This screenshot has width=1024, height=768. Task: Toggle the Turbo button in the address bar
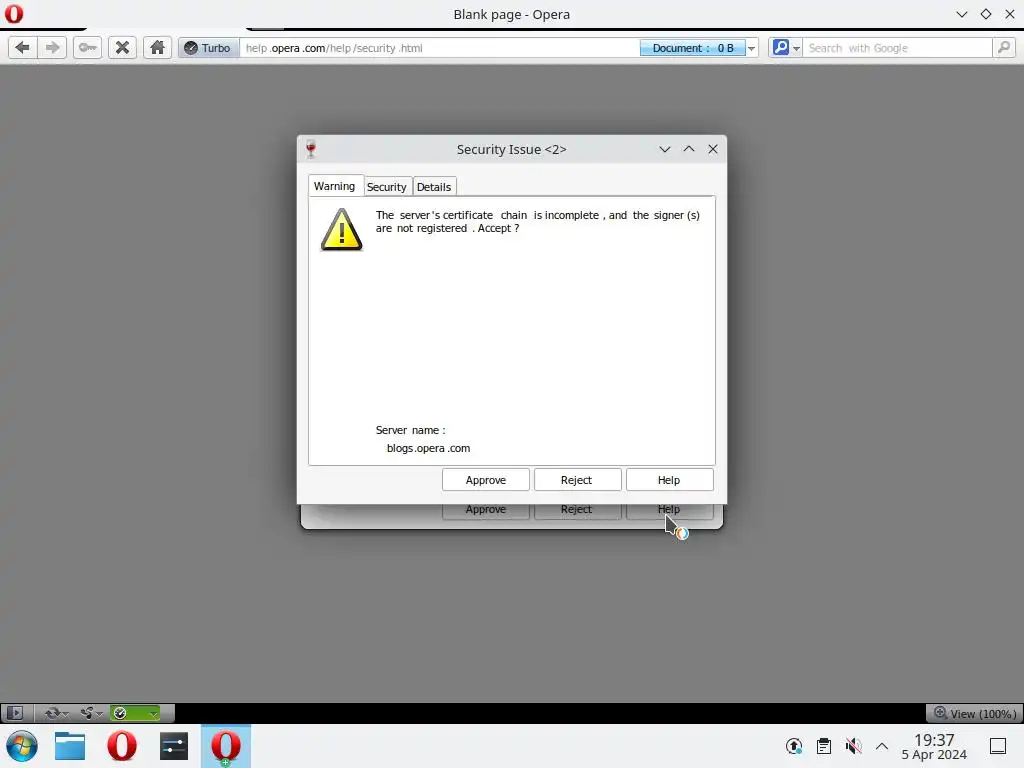pyautogui.click(x=209, y=48)
